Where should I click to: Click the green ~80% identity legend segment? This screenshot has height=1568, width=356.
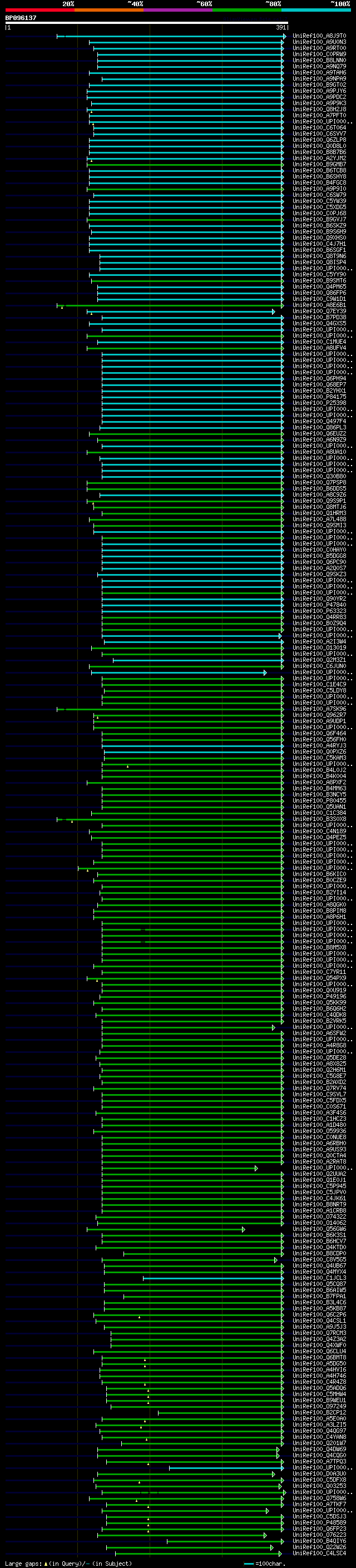[x=247, y=10]
